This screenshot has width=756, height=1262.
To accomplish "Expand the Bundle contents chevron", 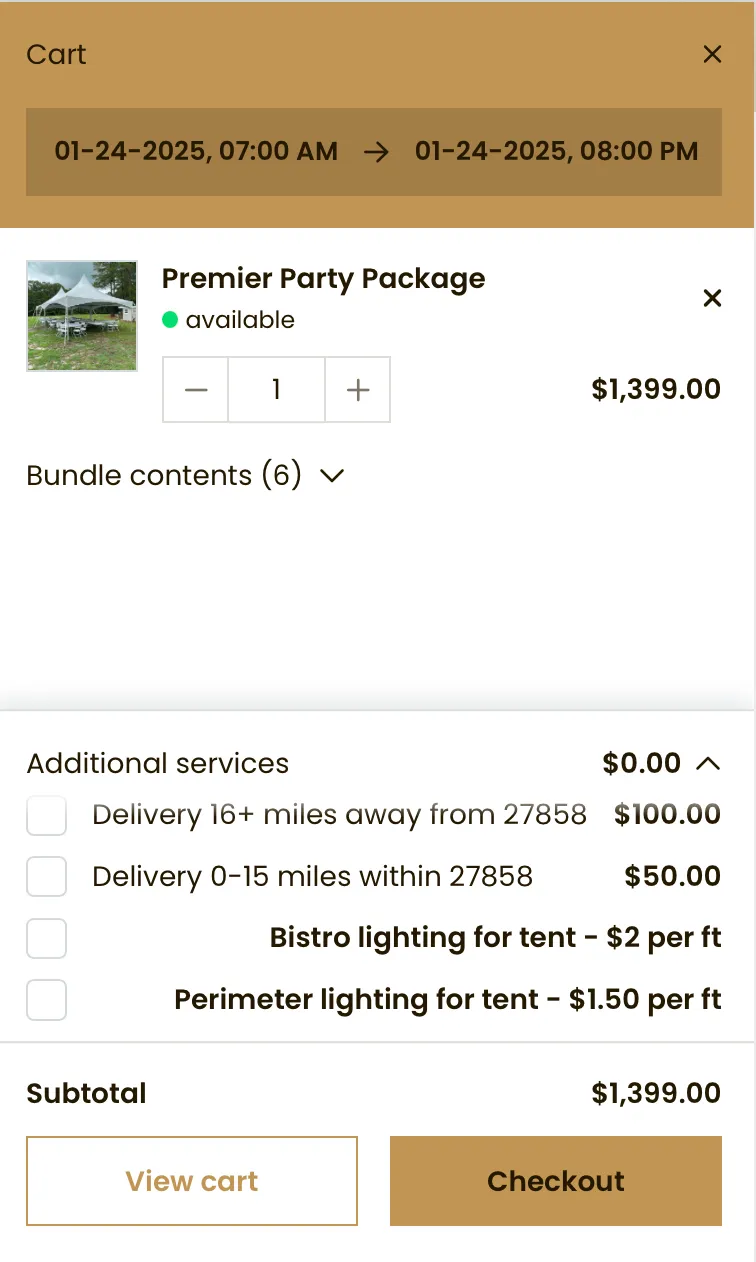I will 332,476.
